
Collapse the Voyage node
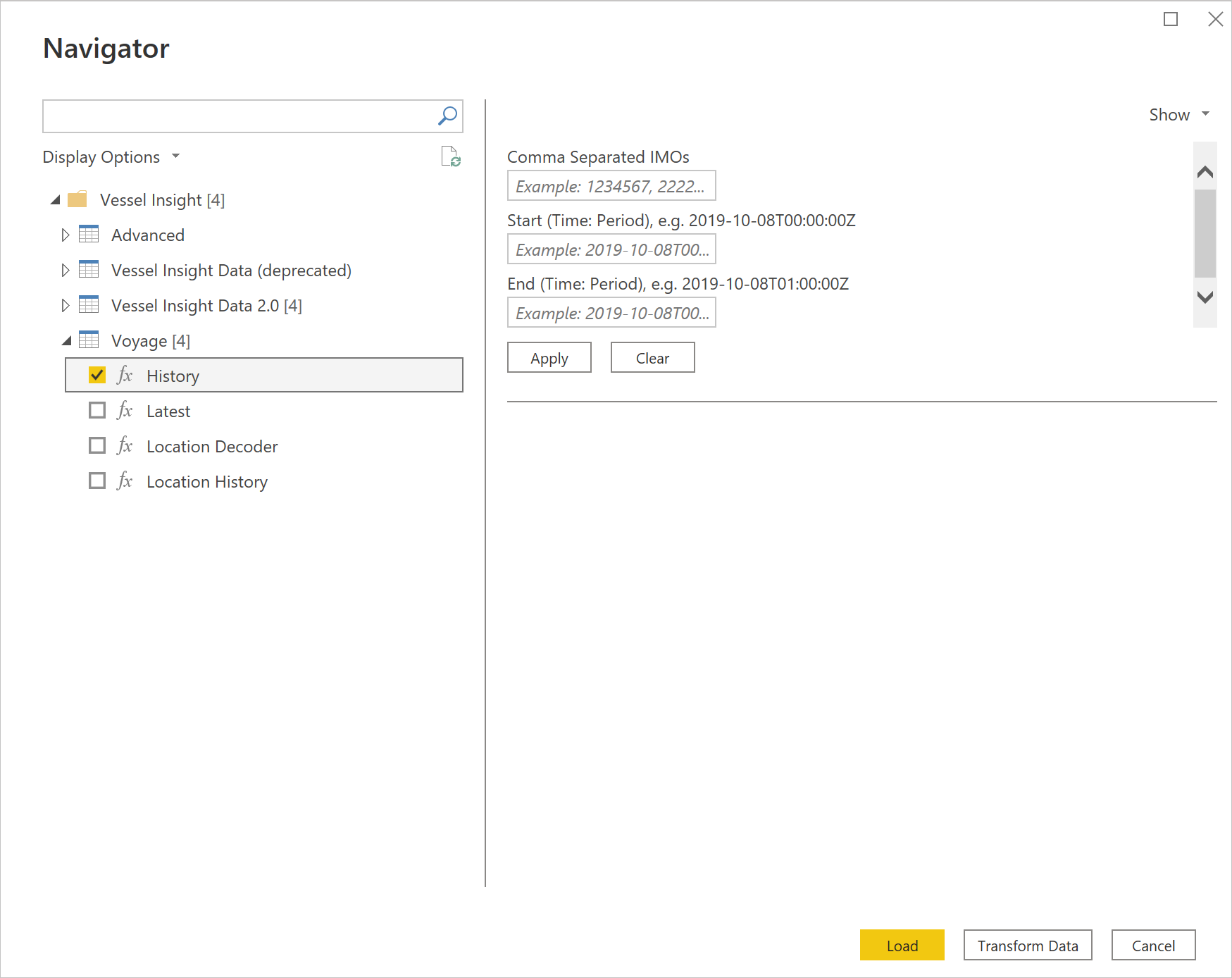pos(66,341)
